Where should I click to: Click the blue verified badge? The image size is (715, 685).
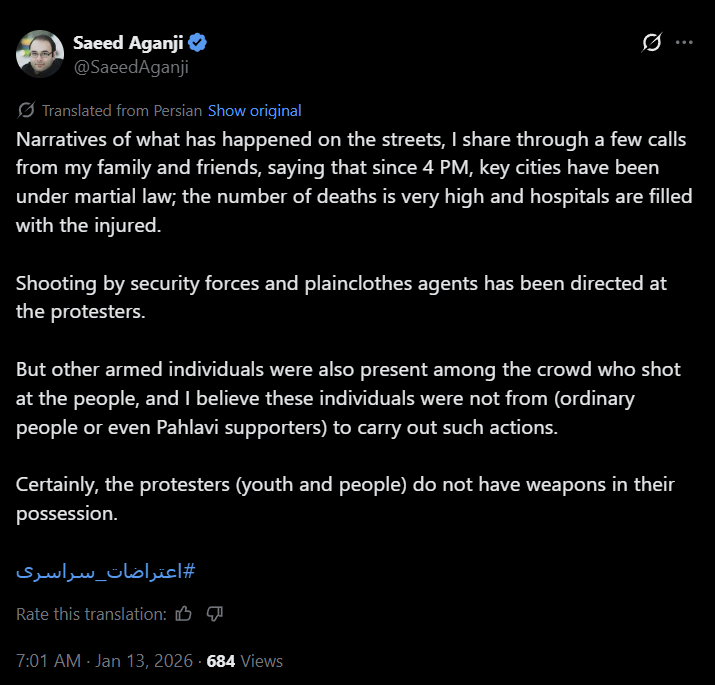[199, 43]
